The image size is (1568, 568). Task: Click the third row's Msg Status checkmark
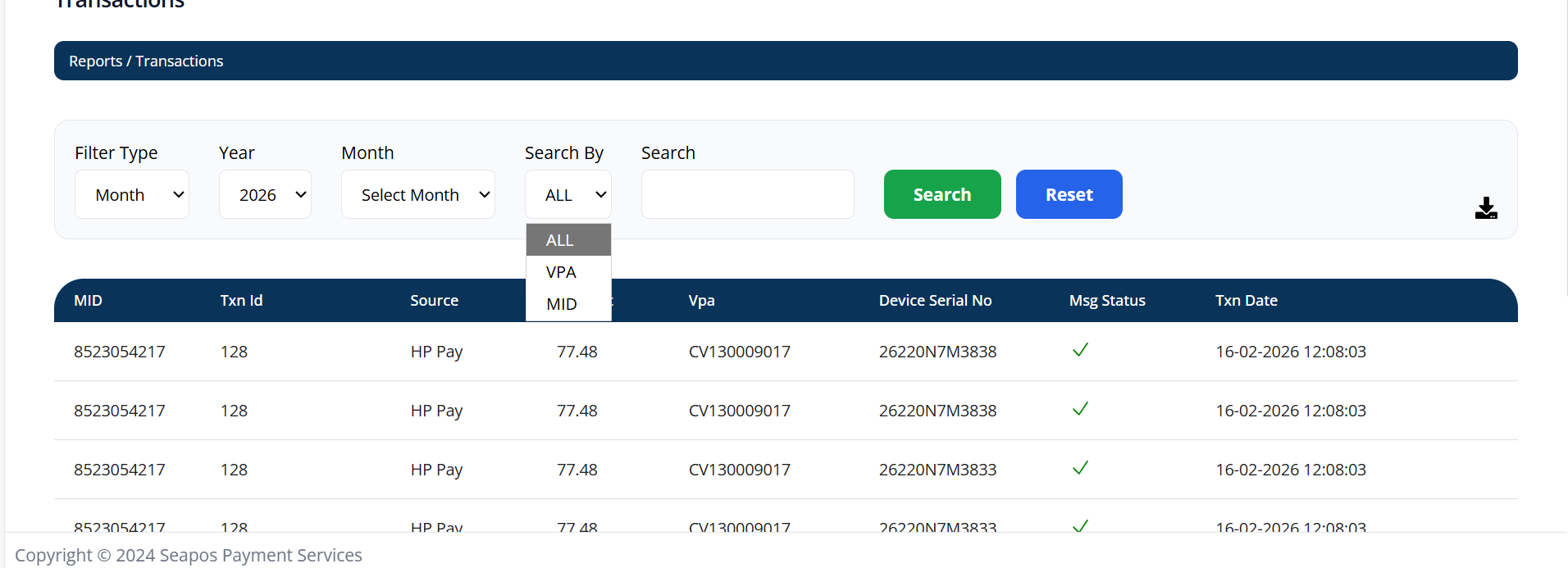click(x=1080, y=468)
